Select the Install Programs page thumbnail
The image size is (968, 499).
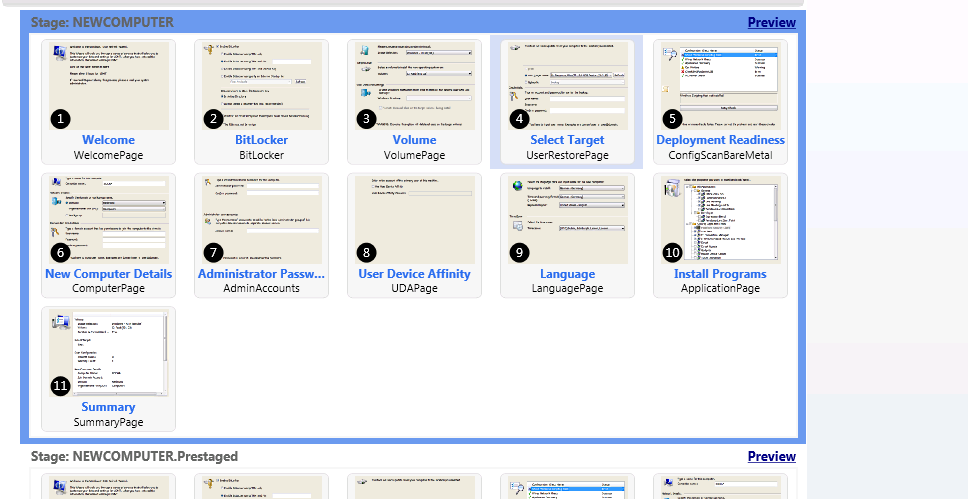720,220
